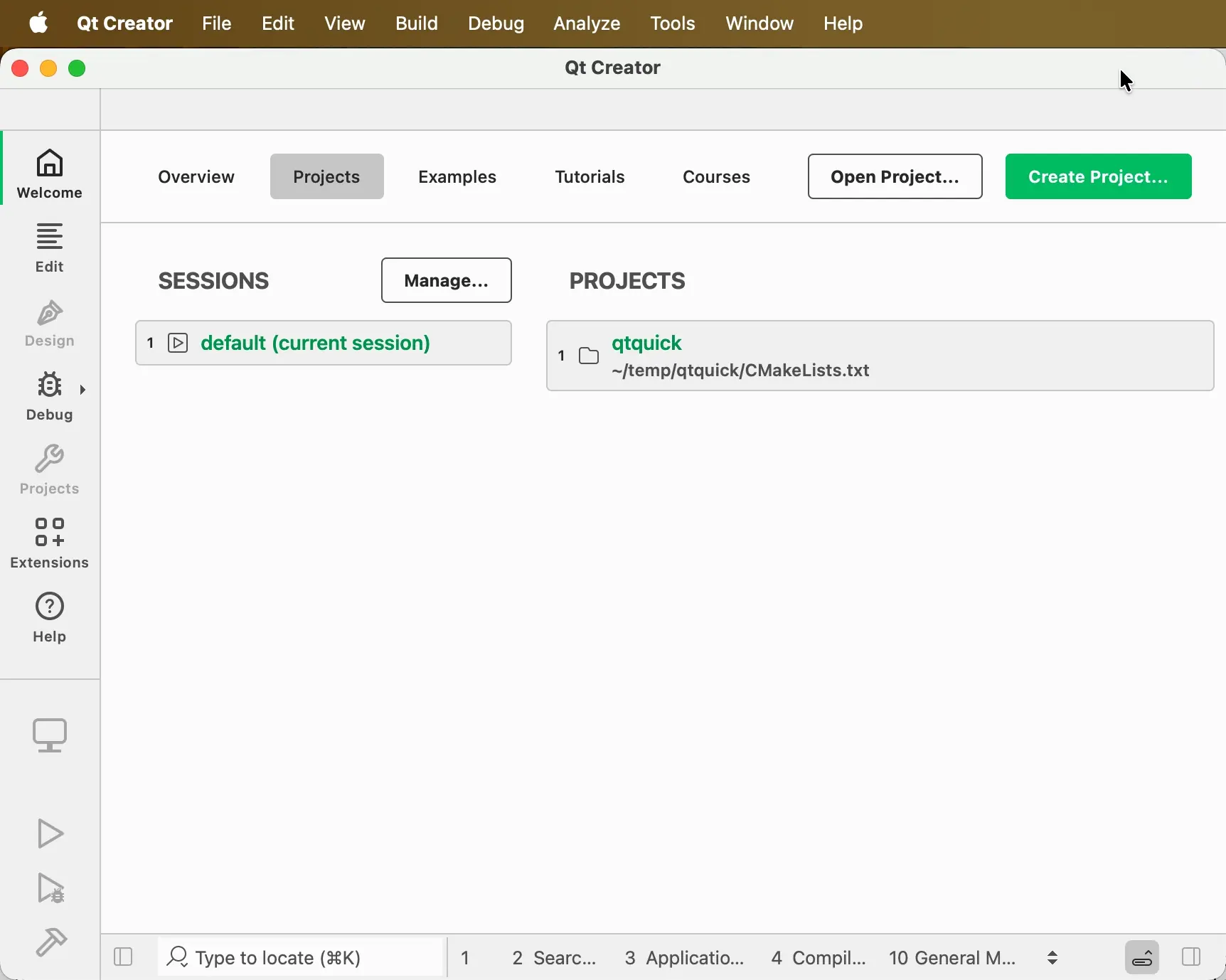Open Projects mode from sidebar

pos(48,470)
